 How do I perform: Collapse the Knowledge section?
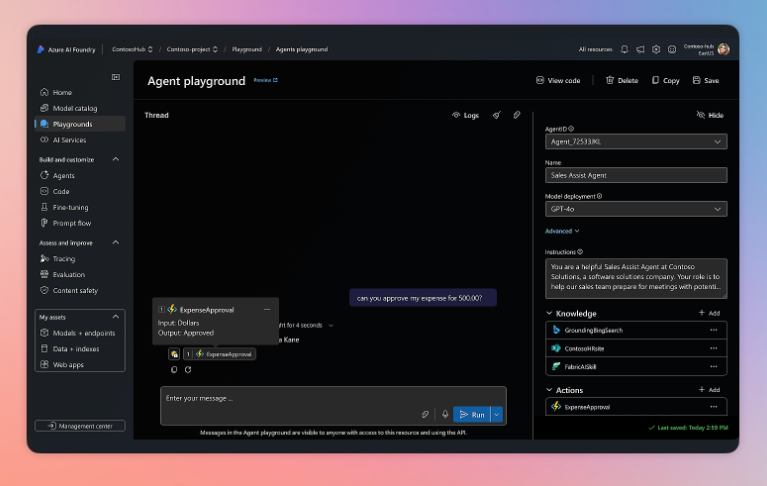point(549,313)
